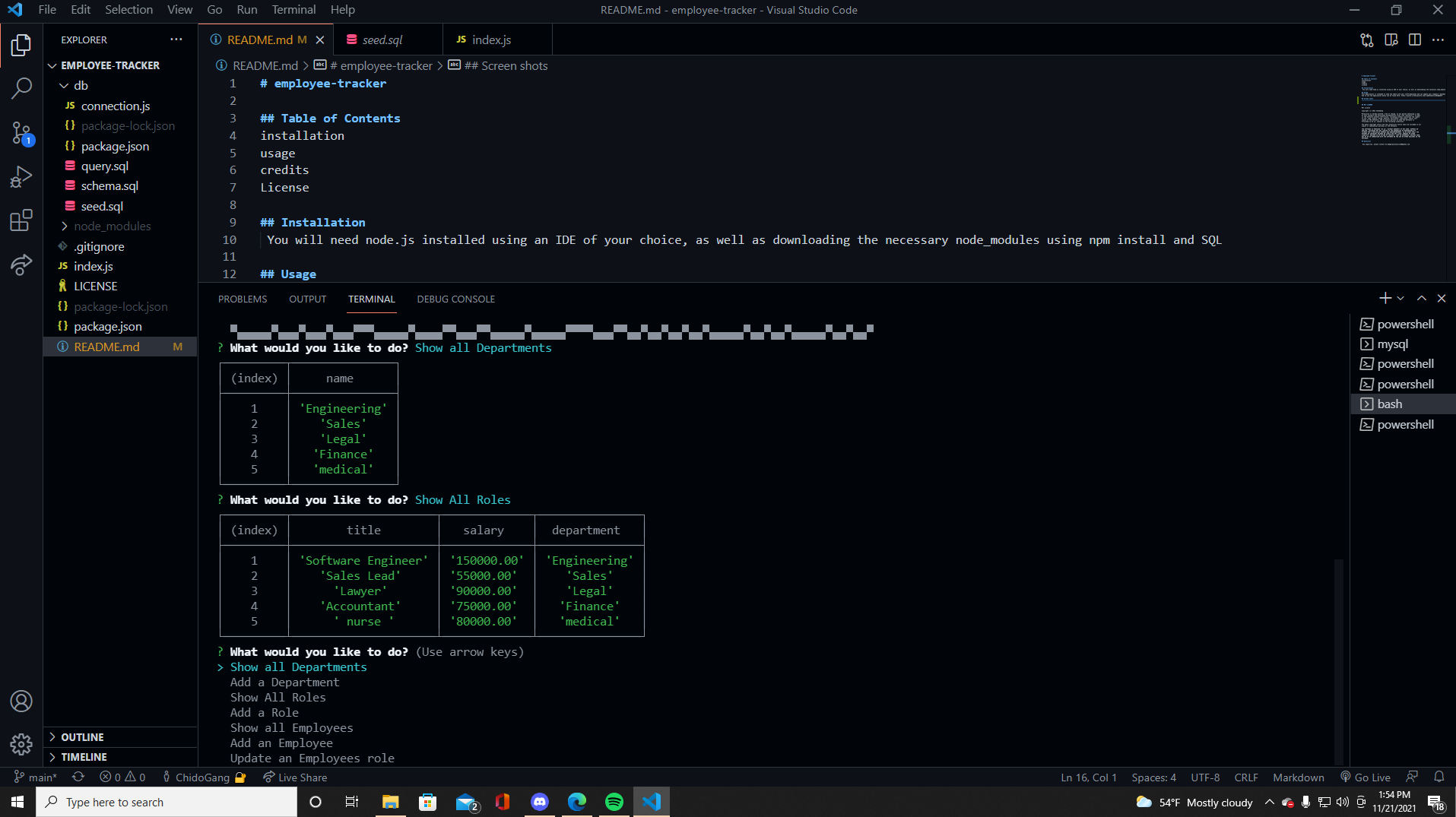Open the Explorer view in activity bar

pos(21,45)
